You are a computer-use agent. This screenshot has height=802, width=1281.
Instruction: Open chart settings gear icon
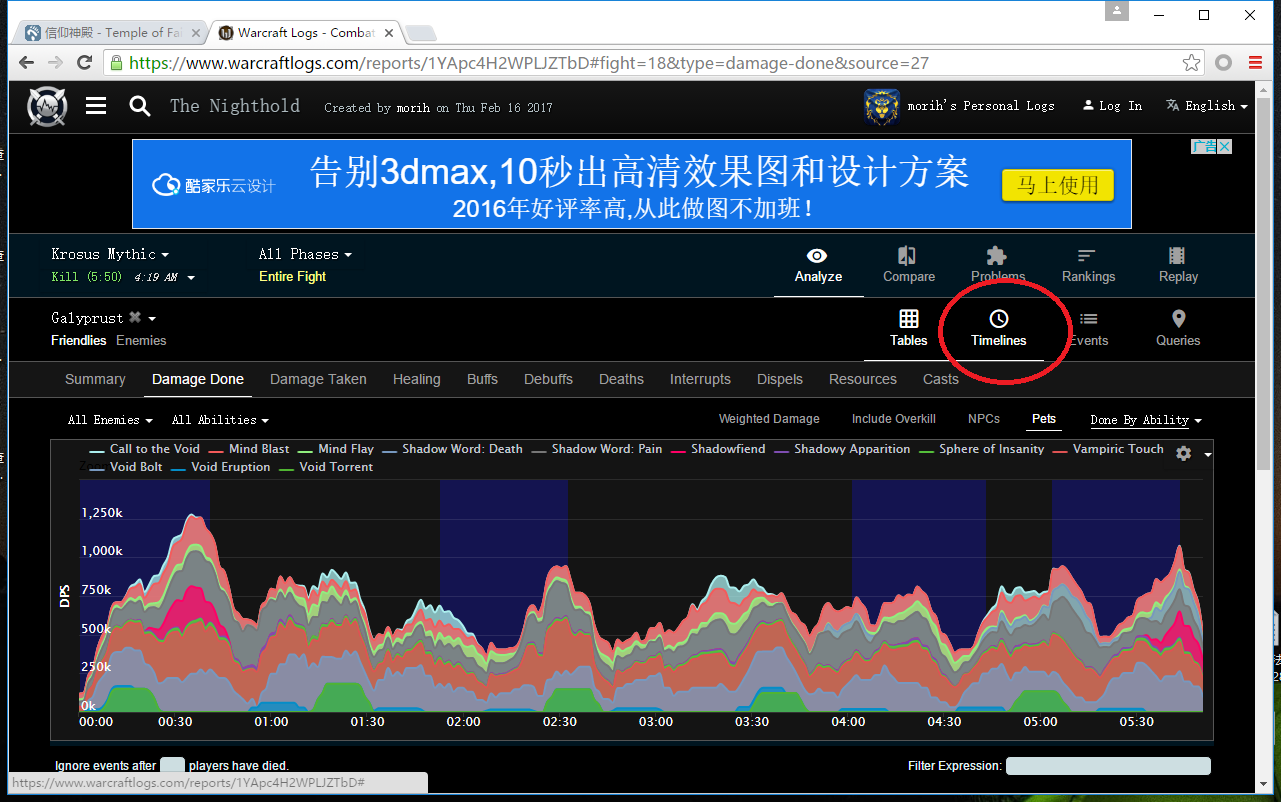pyautogui.click(x=1184, y=453)
